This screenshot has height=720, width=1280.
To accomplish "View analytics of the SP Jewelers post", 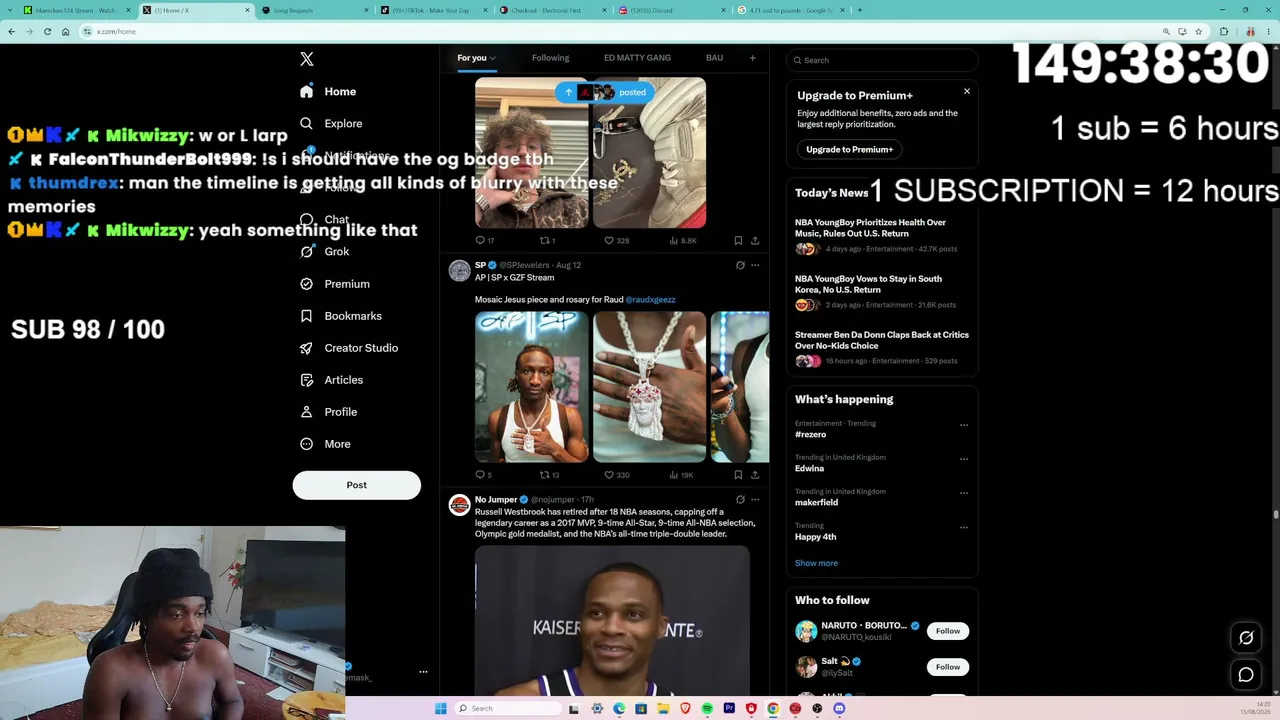I will [681, 475].
